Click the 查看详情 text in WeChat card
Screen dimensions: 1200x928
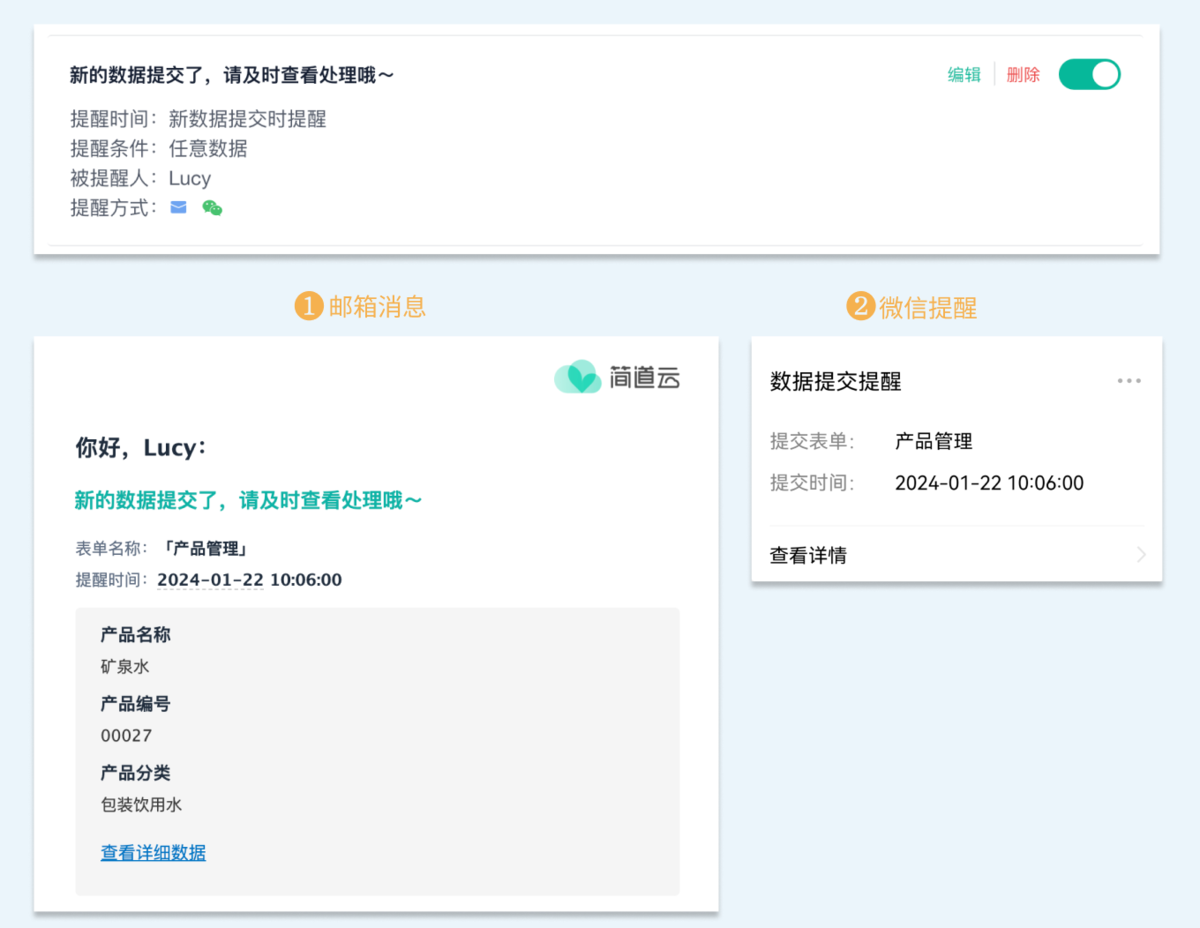[808, 556]
